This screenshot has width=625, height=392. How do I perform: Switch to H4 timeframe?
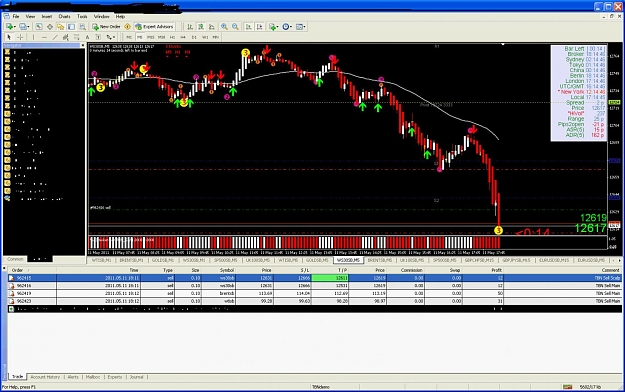pyautogui.click(x=183, y=37)
